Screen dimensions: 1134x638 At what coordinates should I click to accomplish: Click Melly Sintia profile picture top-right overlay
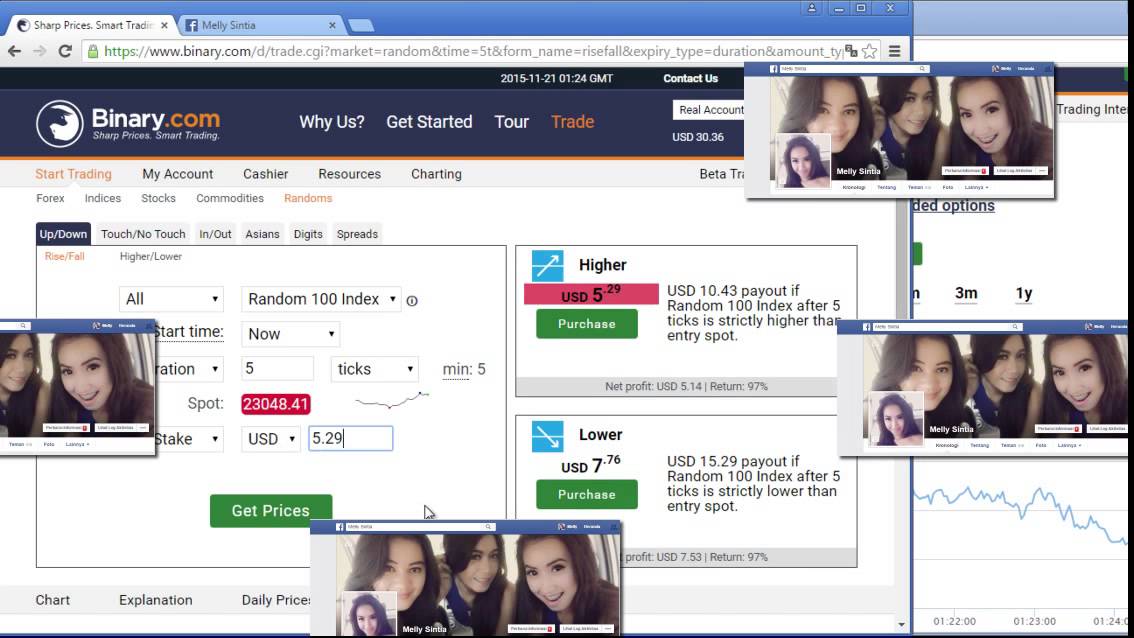click(803, 161)
